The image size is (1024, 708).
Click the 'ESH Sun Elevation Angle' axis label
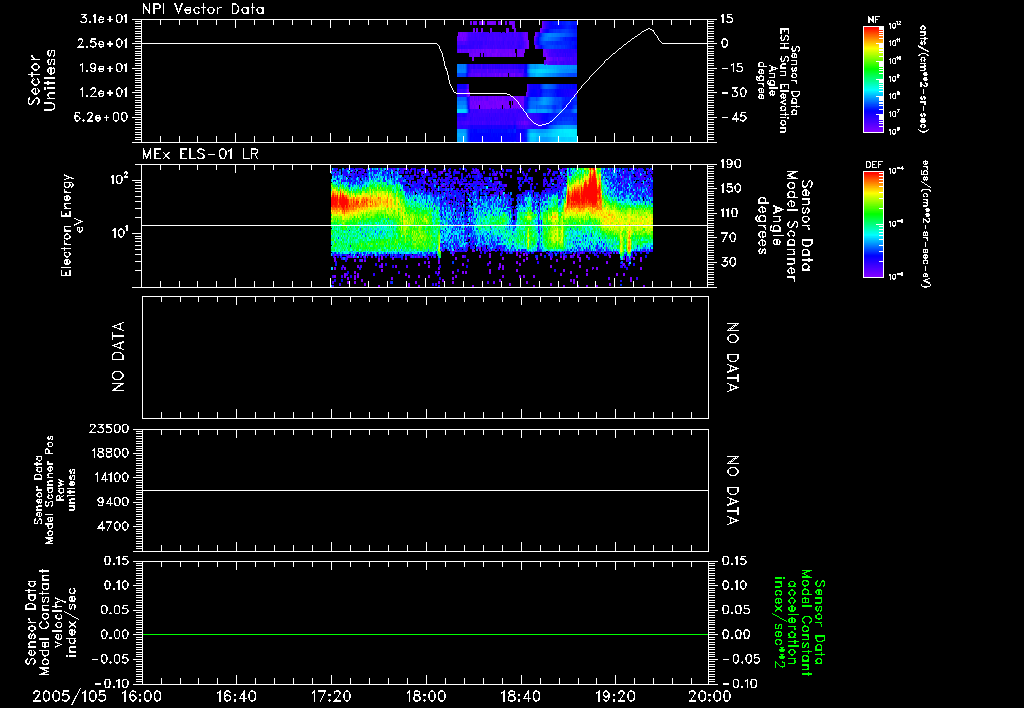[x=778, y=80]
